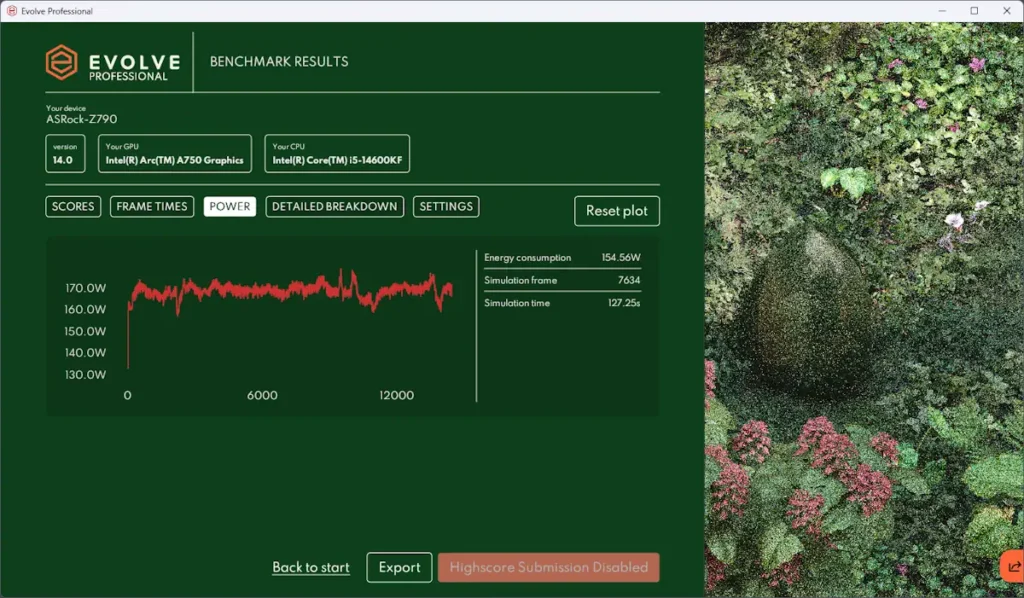Click the 12000 x-axis label
The height and width of the screenshot is (598, 1024).
396,395
